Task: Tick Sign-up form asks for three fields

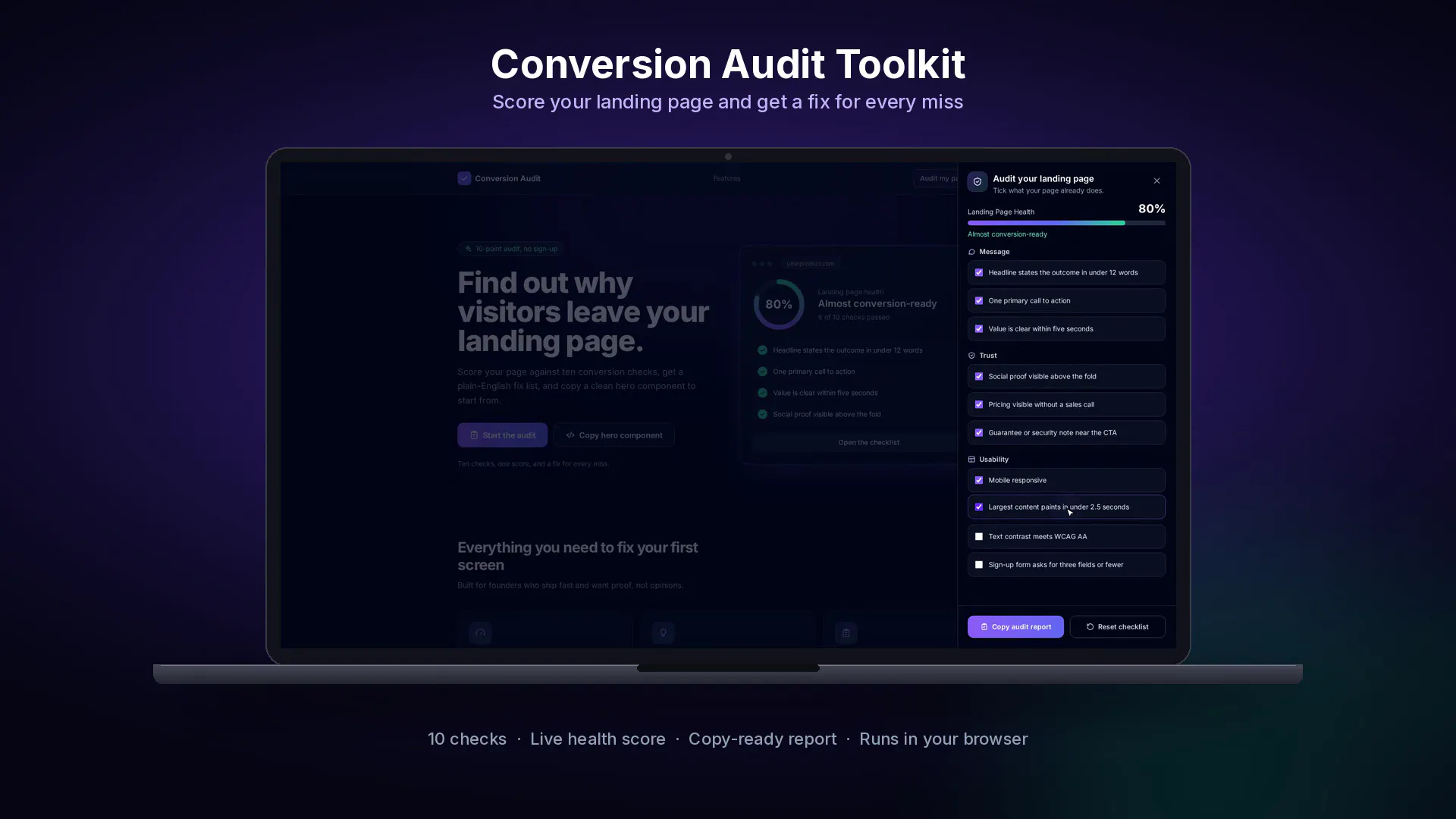Action: (979, 565)
